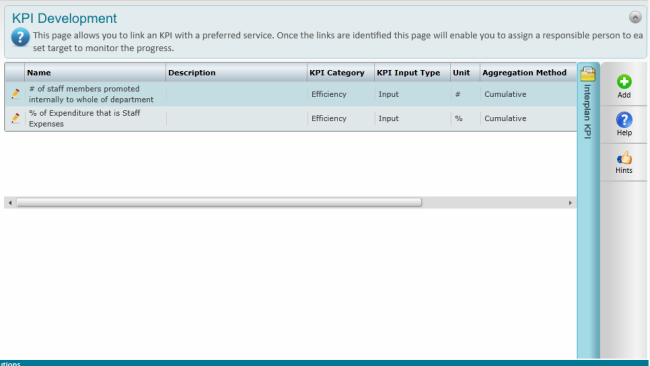Image resolution: width=650 pixels, height=366 pixels.
Task: Collapse the KPI Development header panel
Action: (635, 17)
